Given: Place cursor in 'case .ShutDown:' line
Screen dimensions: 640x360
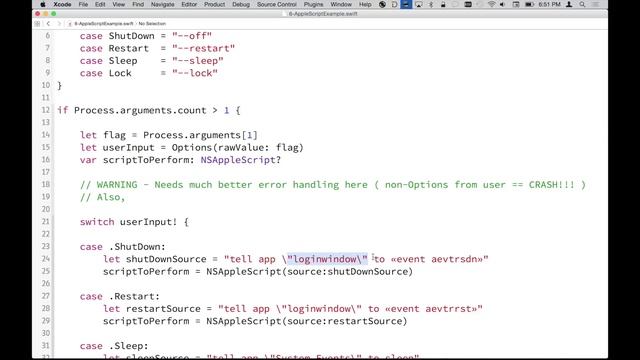Looking at the screenshot, I should click(122, 247).
